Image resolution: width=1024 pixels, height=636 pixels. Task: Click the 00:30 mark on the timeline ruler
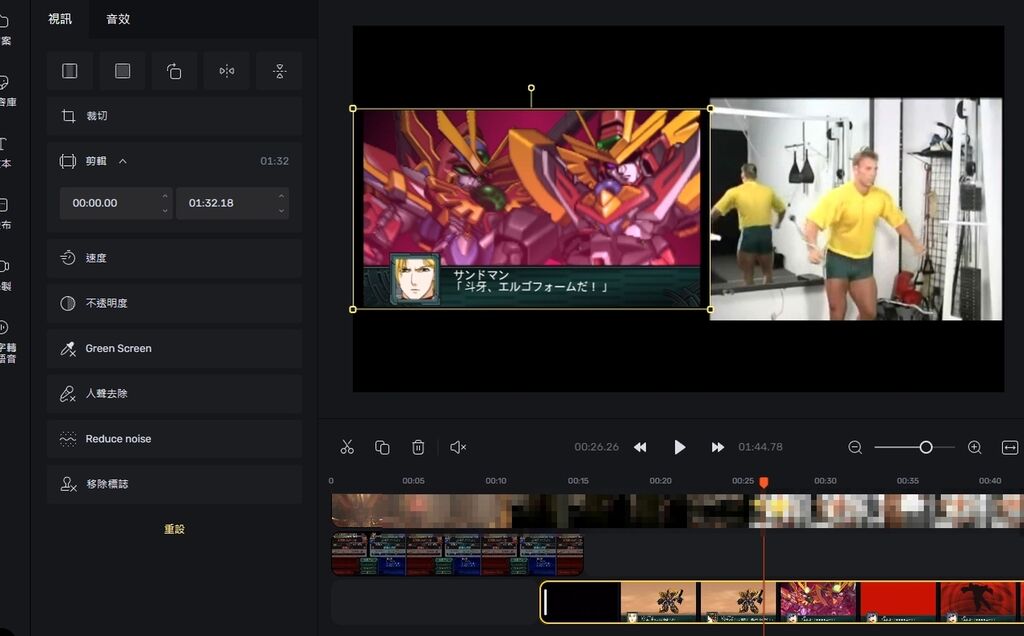825,481
